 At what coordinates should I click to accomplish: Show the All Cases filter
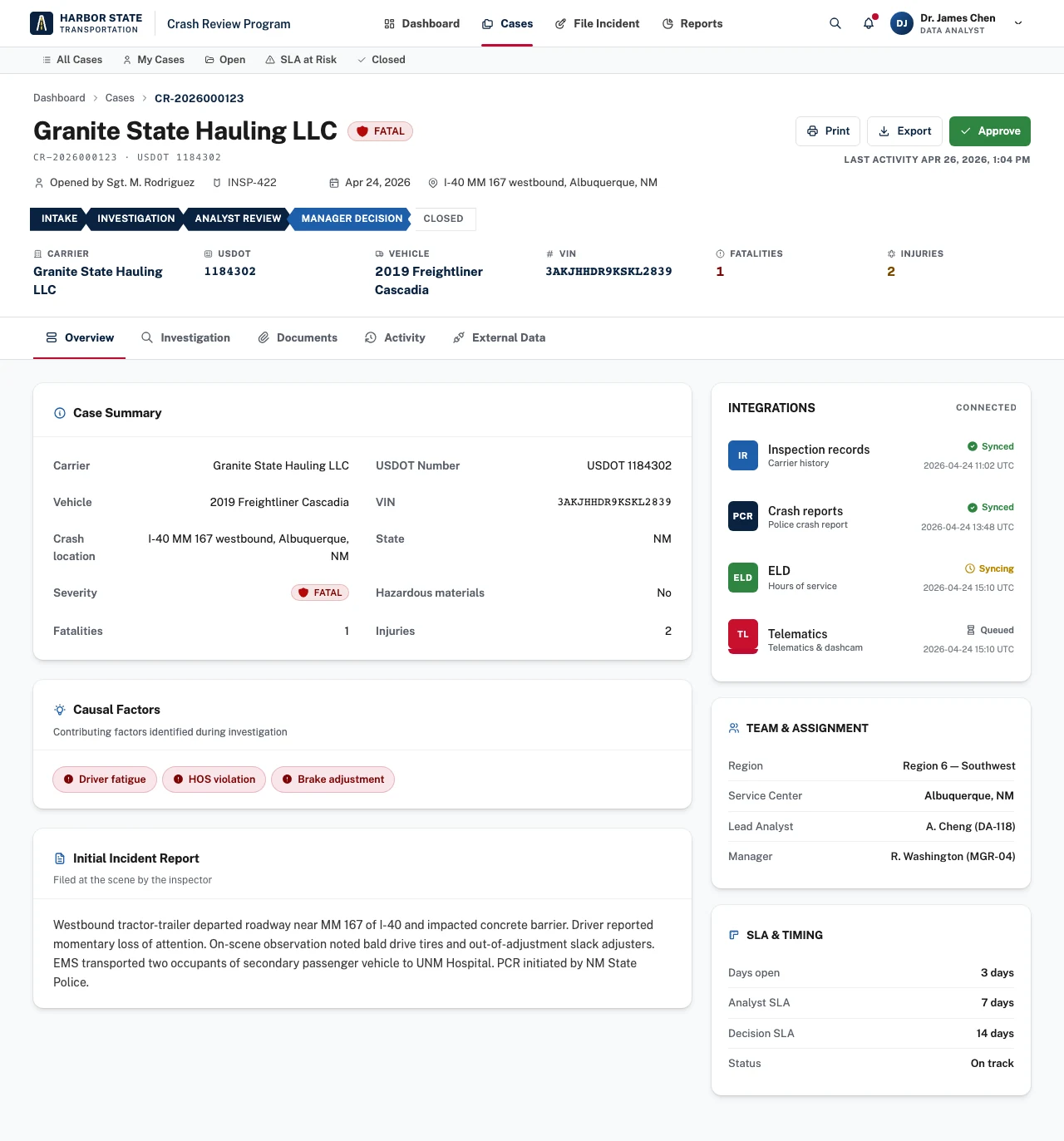[x=72, y=60]
